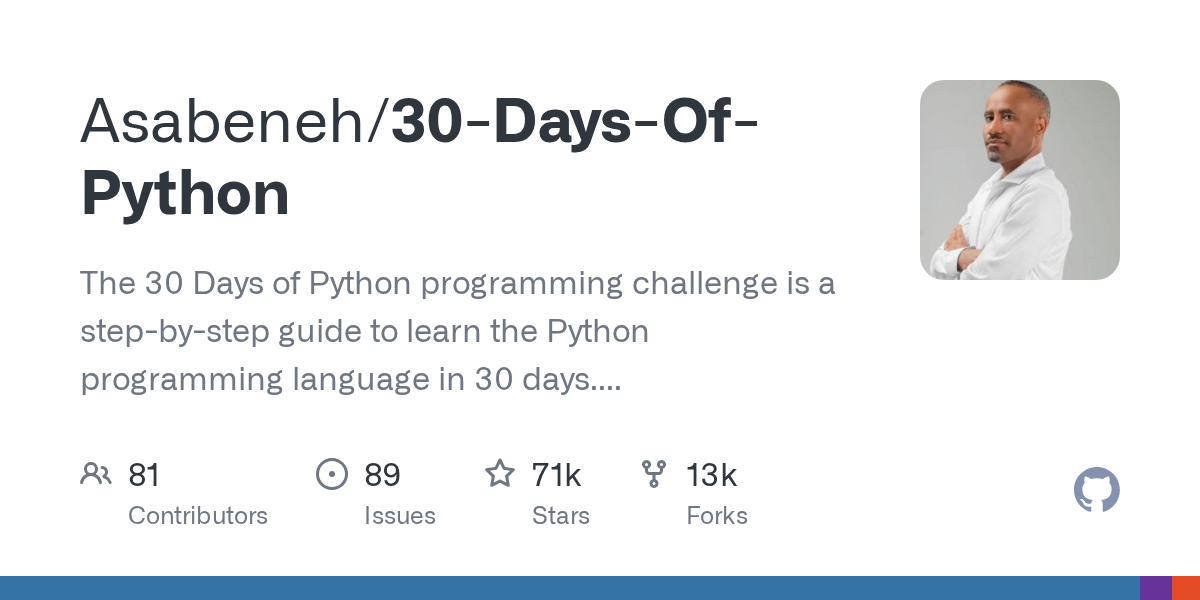Click the blue Python language bar segment
Viewport: 1200px width, 600px height.
click(570, 588)
